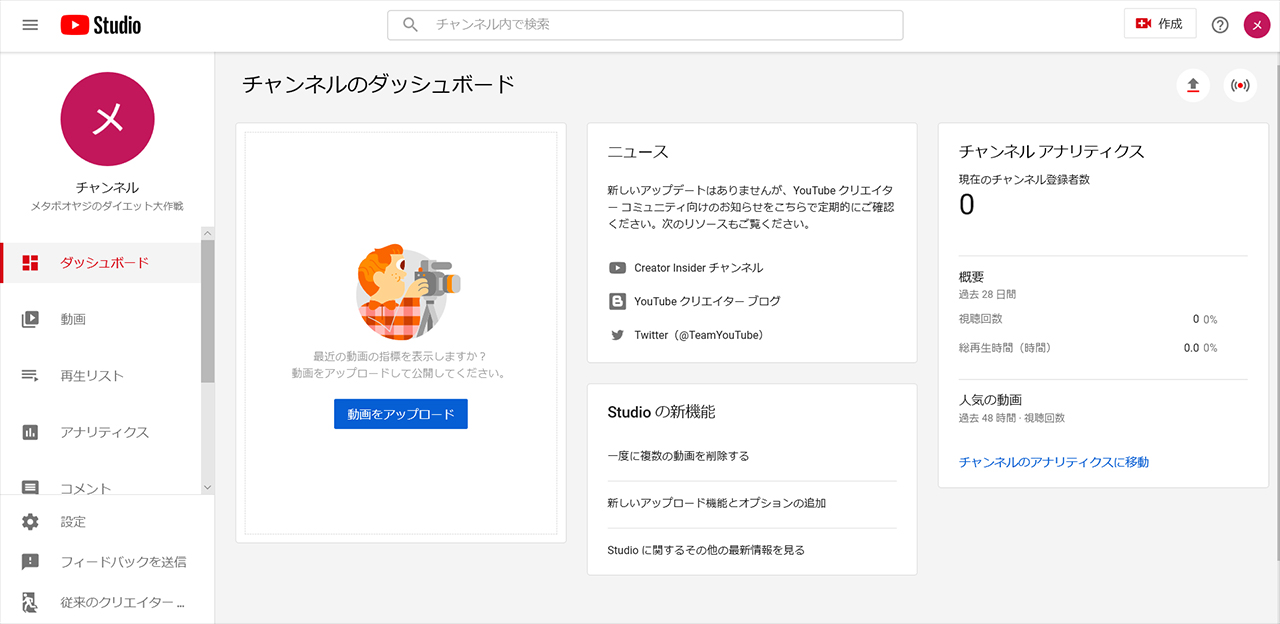Click the YouTube Studio logo
This screenshot has width=1280, height=624.
coord(100,25)
